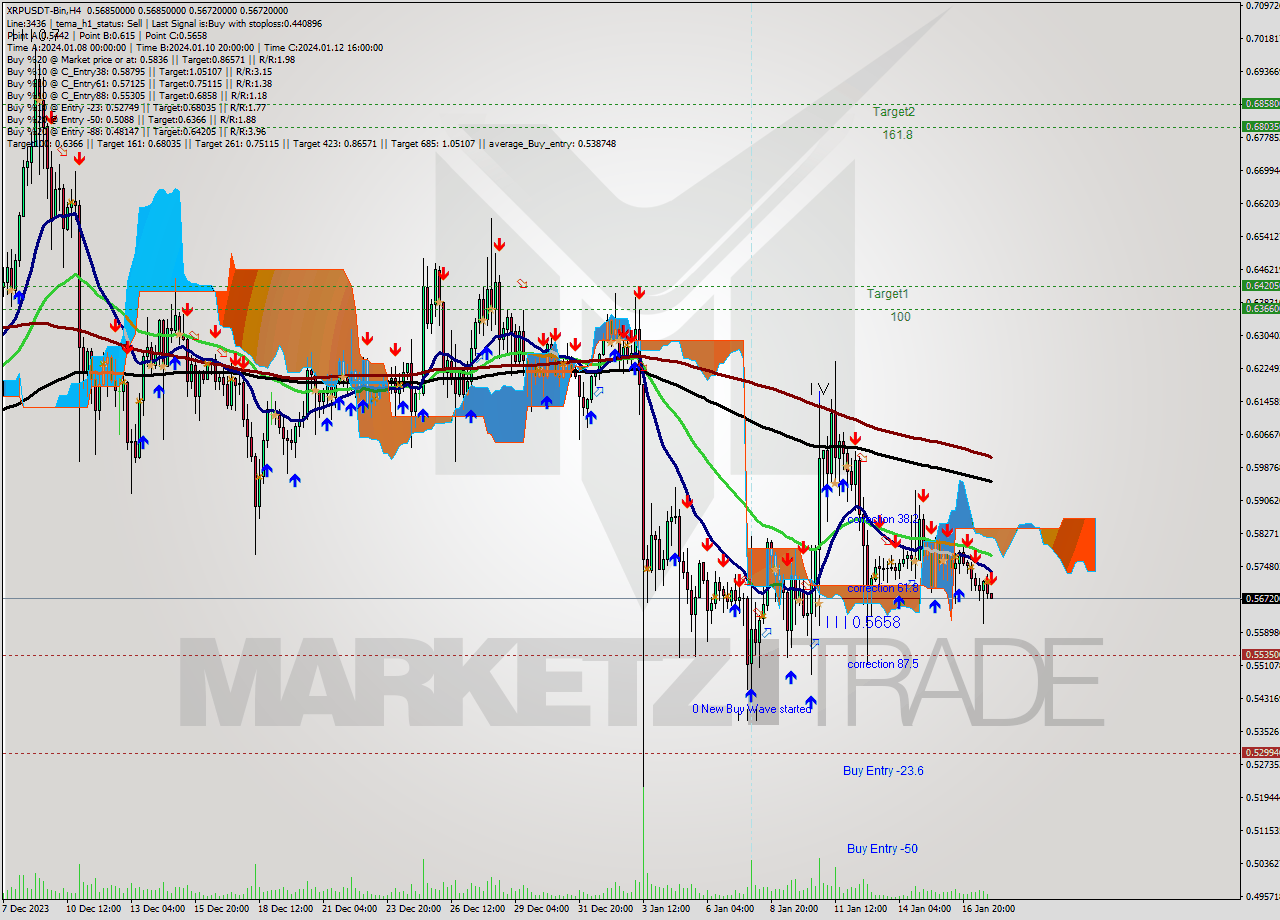Click the Target1 chart label
Image resolution: width=1280 pixels, height=920 pixels.
[888, 294]
